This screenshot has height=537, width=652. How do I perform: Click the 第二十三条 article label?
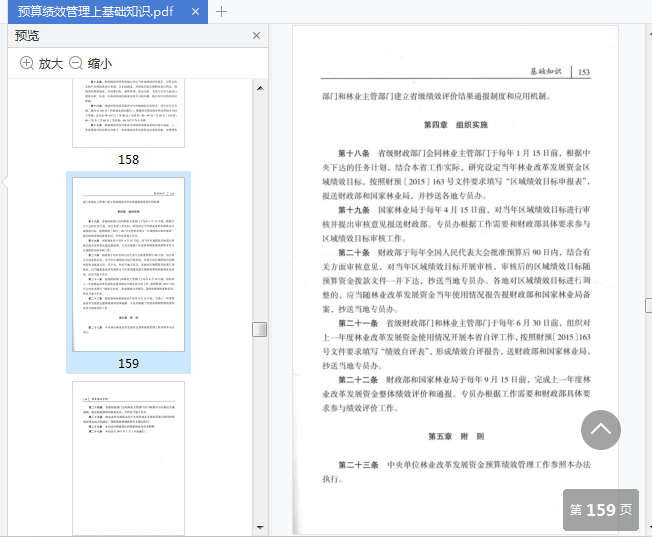pos(358,465)
